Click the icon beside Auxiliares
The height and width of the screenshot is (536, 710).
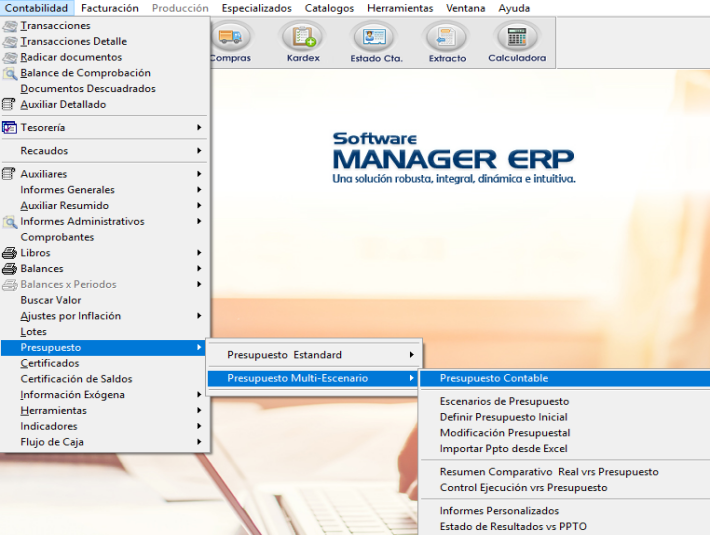9,174
